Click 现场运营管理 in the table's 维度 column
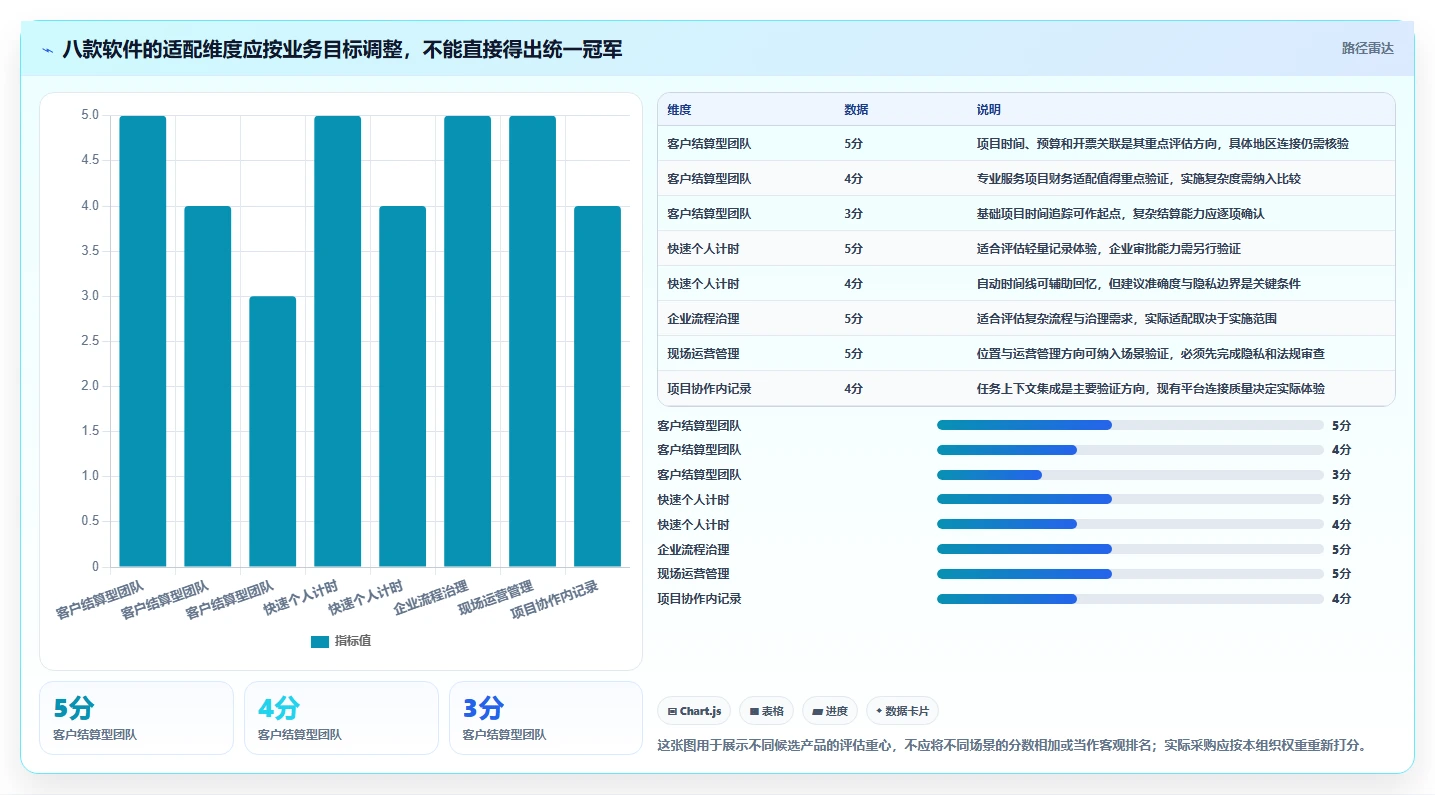The height and width of the screenshot is (795, 1435). click(x=703, y=354)
